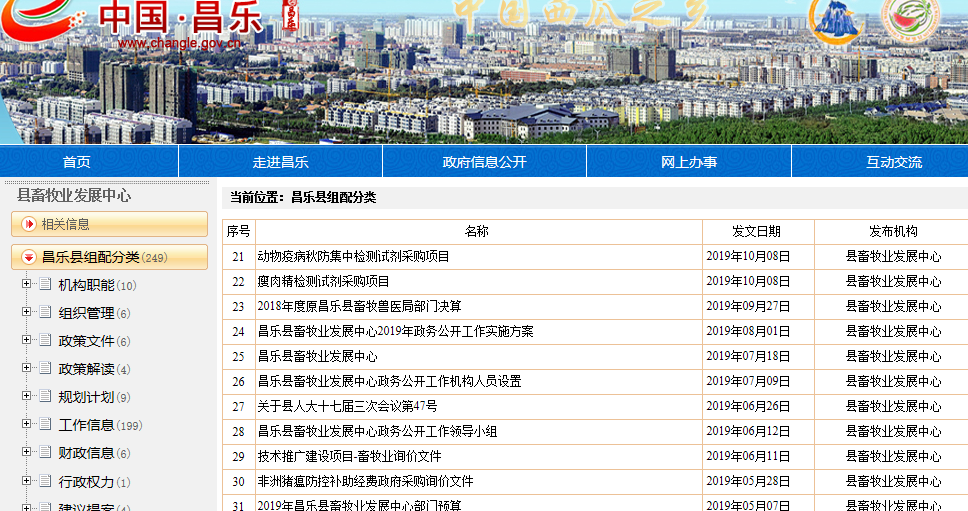Expand the 政策解读 tree node
The image size is (968, 511).
[x=26, y=369]
